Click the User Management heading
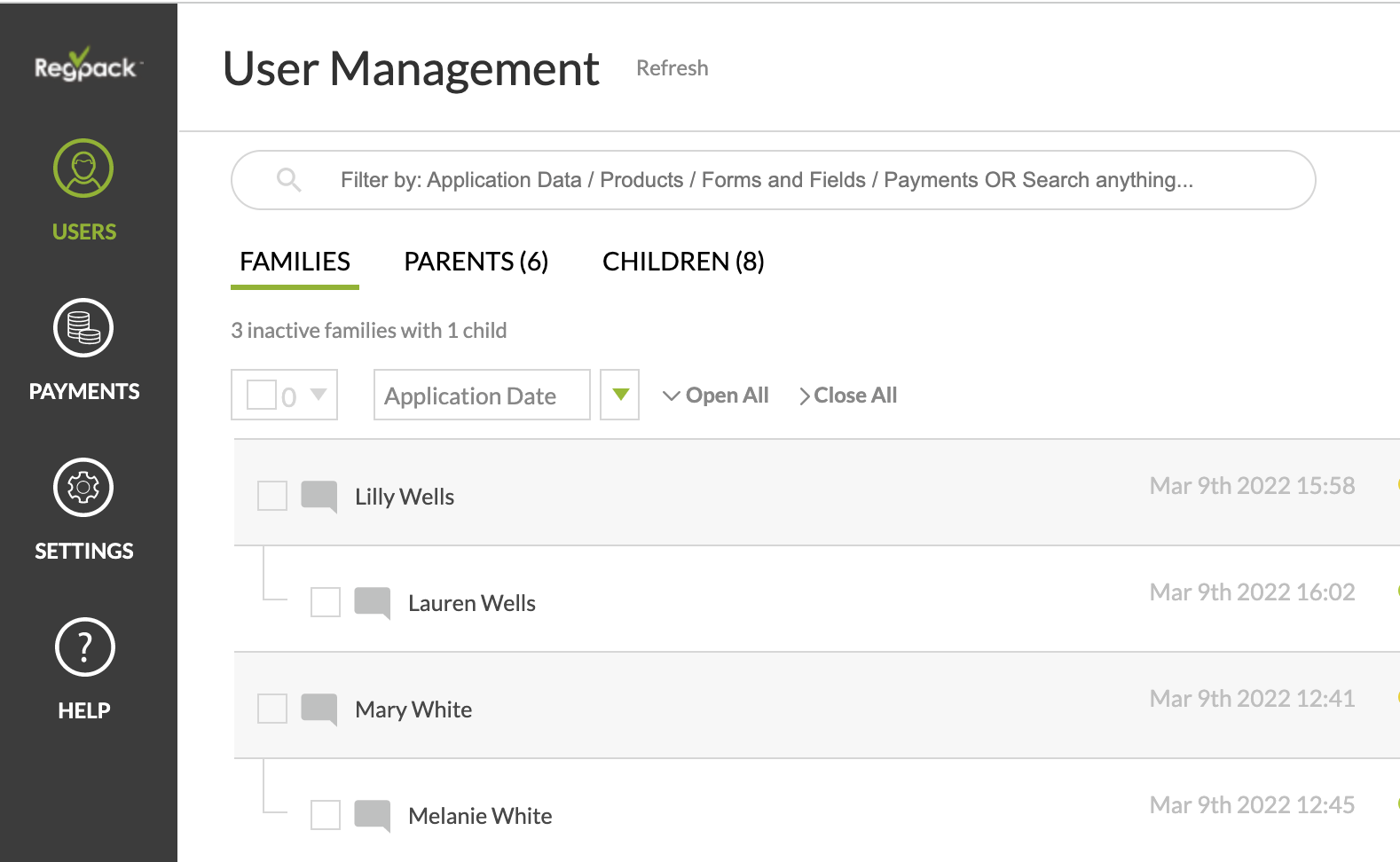Image resolution: width=1400 pixels, height=862 pixels. coord(411,68)
